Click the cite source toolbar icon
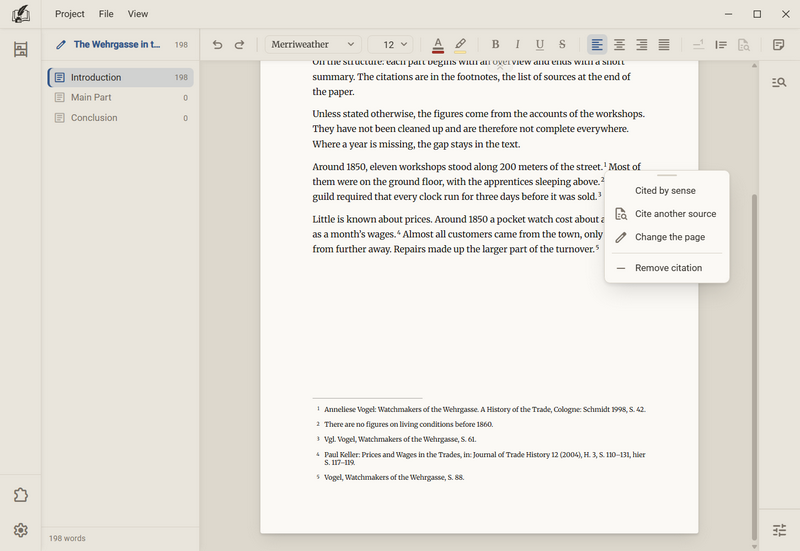This screenshot has height=551, width=800. pos(743,45)
